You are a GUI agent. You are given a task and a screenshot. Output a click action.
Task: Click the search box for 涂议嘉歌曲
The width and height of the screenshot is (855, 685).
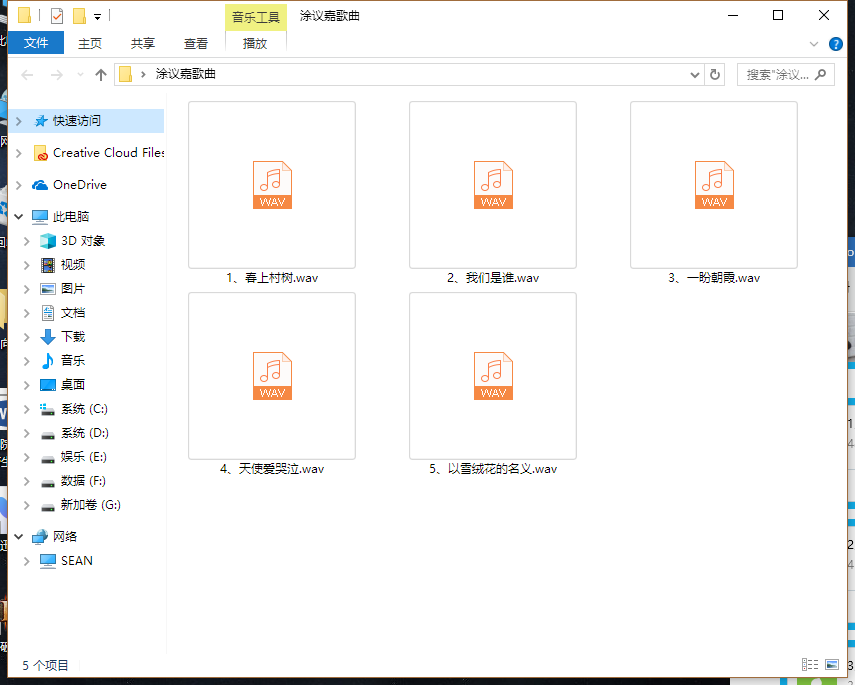tap(778, 75)
